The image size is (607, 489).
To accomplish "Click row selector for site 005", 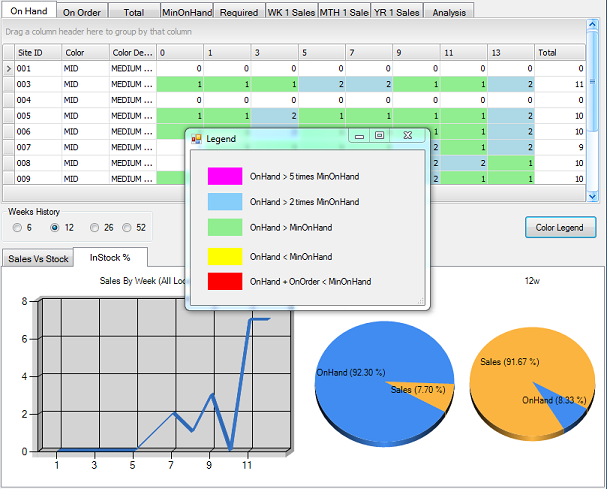I will 9,116.
